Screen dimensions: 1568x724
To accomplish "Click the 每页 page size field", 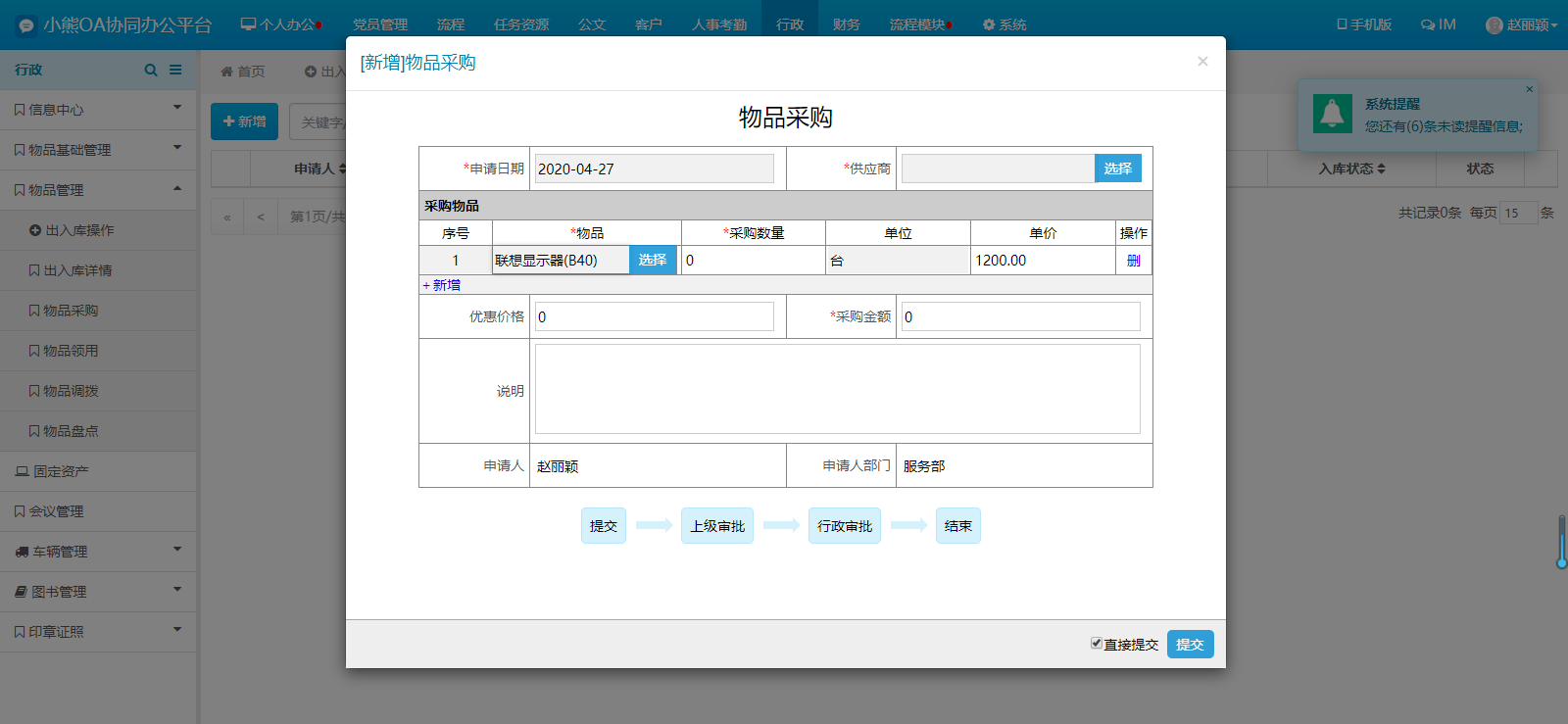I will tap(1519, 213).
